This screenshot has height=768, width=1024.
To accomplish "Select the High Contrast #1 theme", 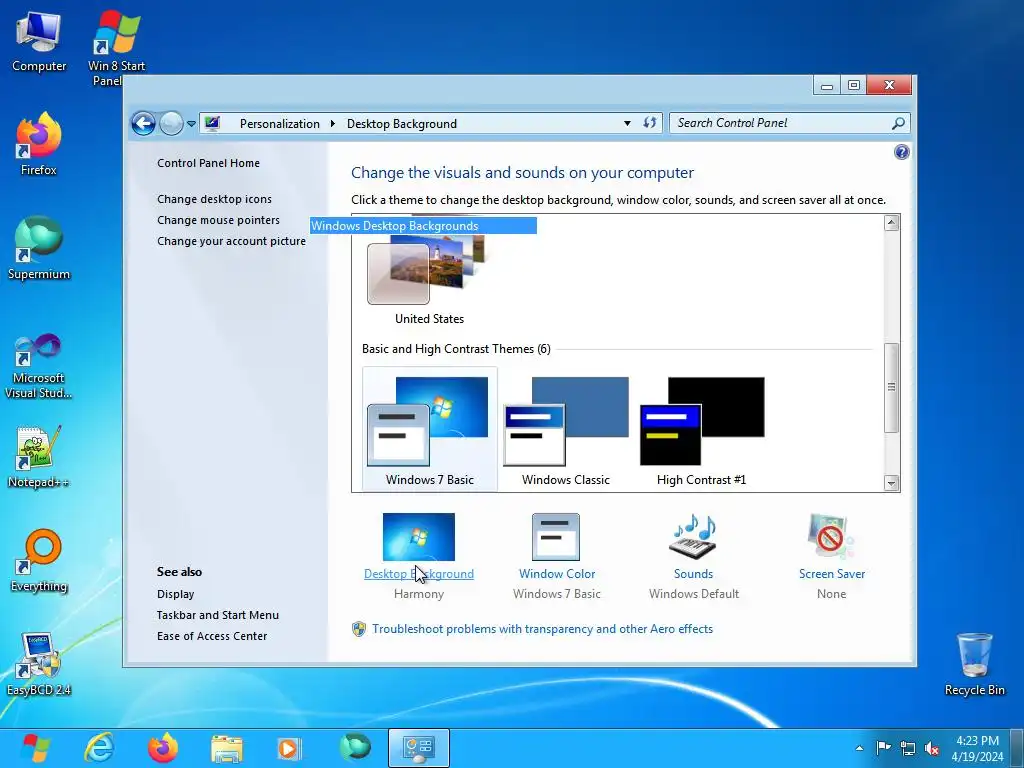I will point(701,431).
